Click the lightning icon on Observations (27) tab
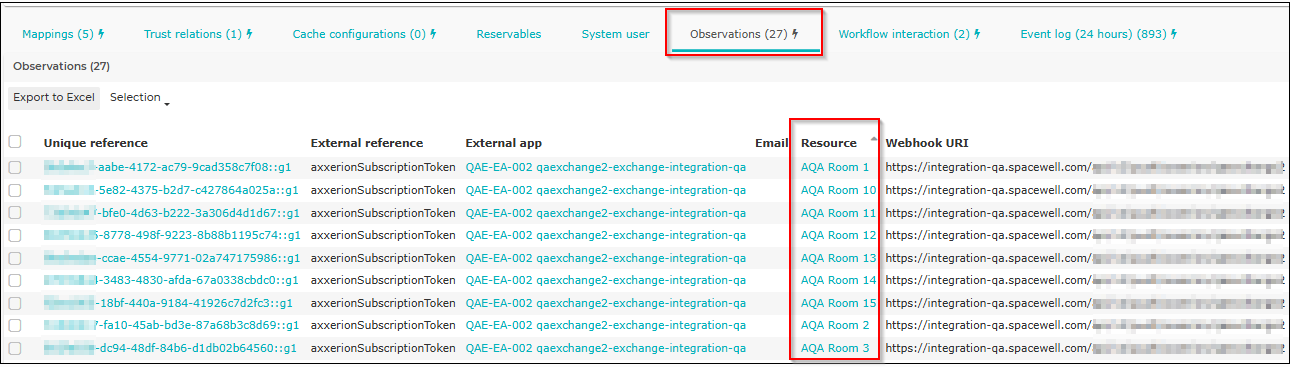This screenshot has width=1290, height=367. [795, 34]
